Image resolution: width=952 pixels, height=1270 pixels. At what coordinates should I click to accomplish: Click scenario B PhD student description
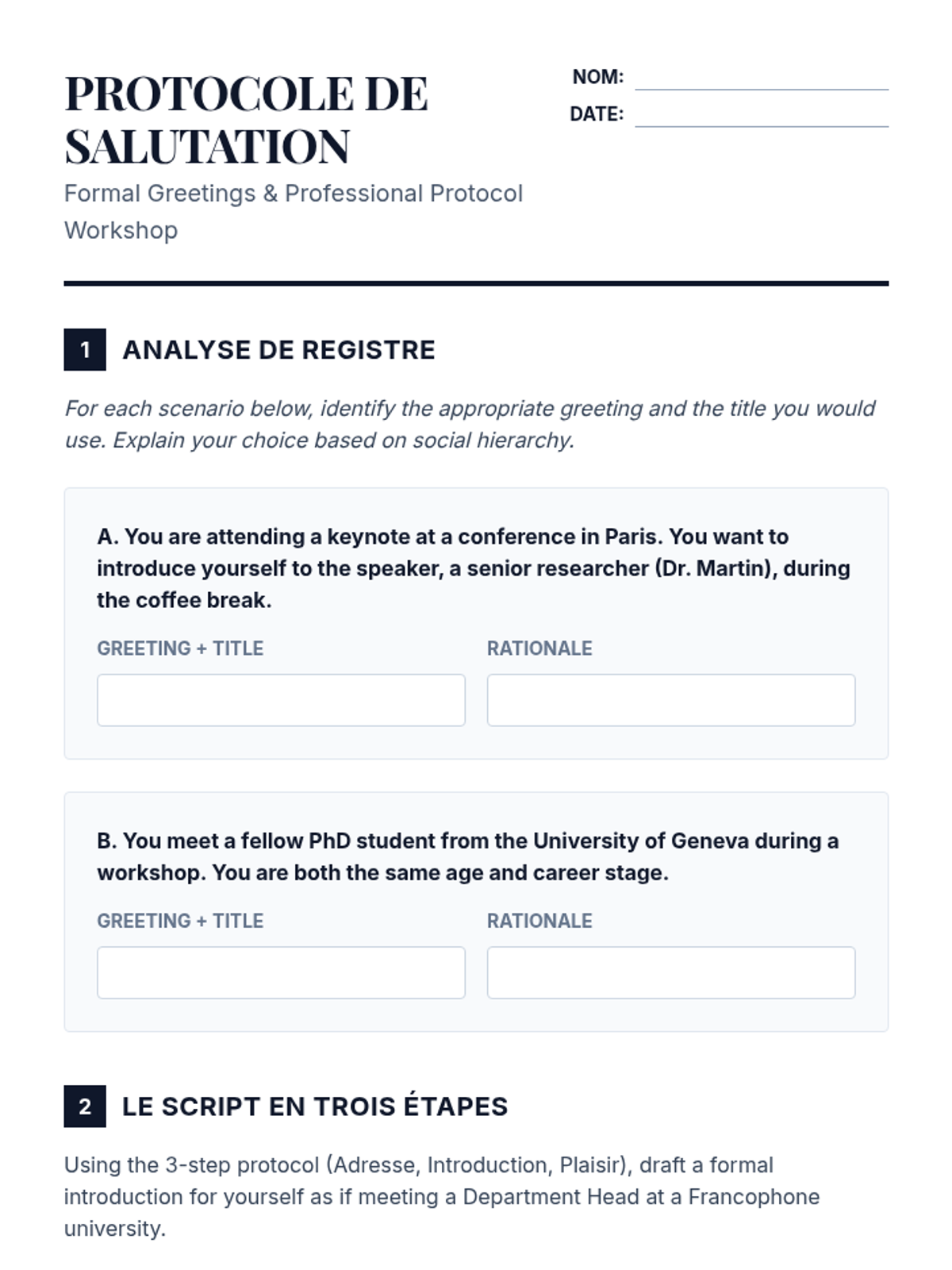pos(467,856)
